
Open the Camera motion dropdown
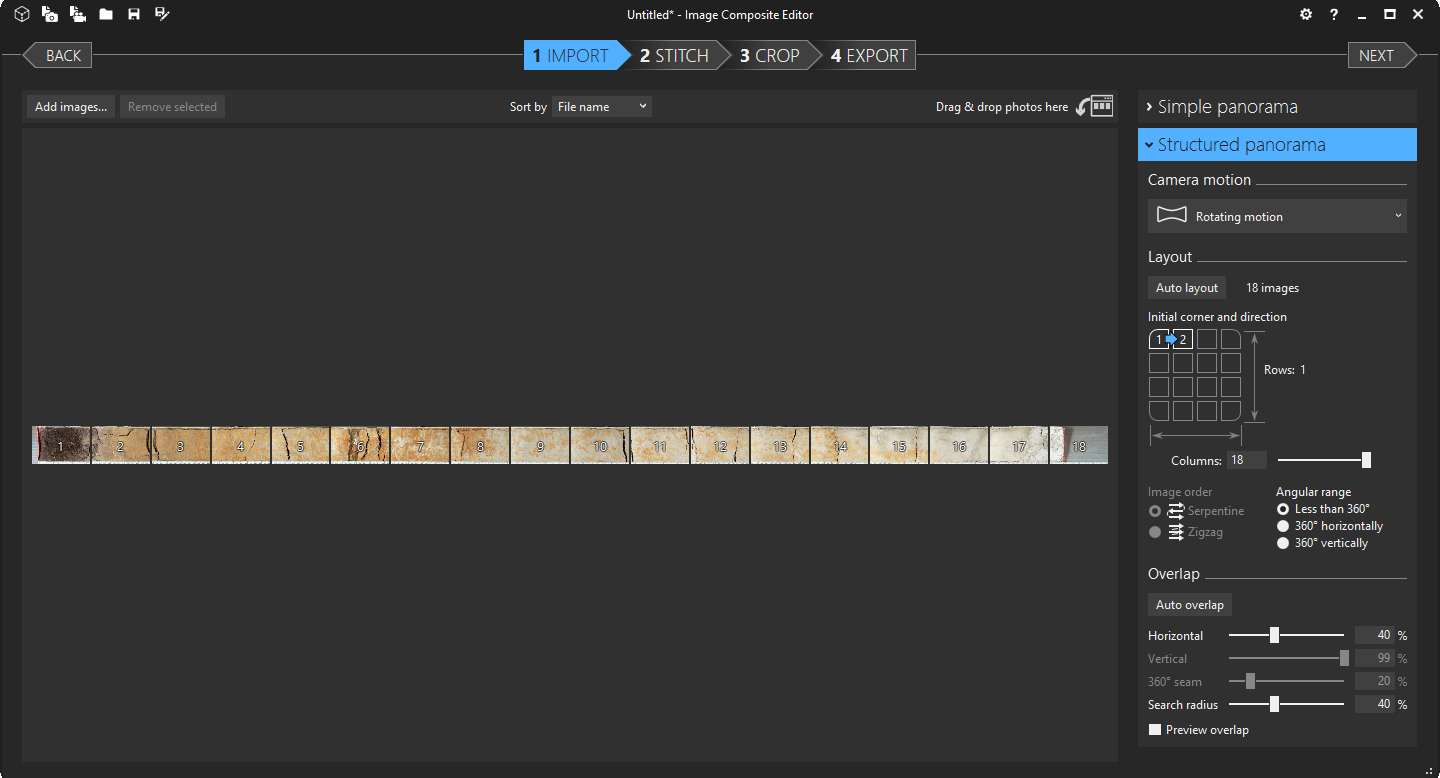pos(1277,216)
